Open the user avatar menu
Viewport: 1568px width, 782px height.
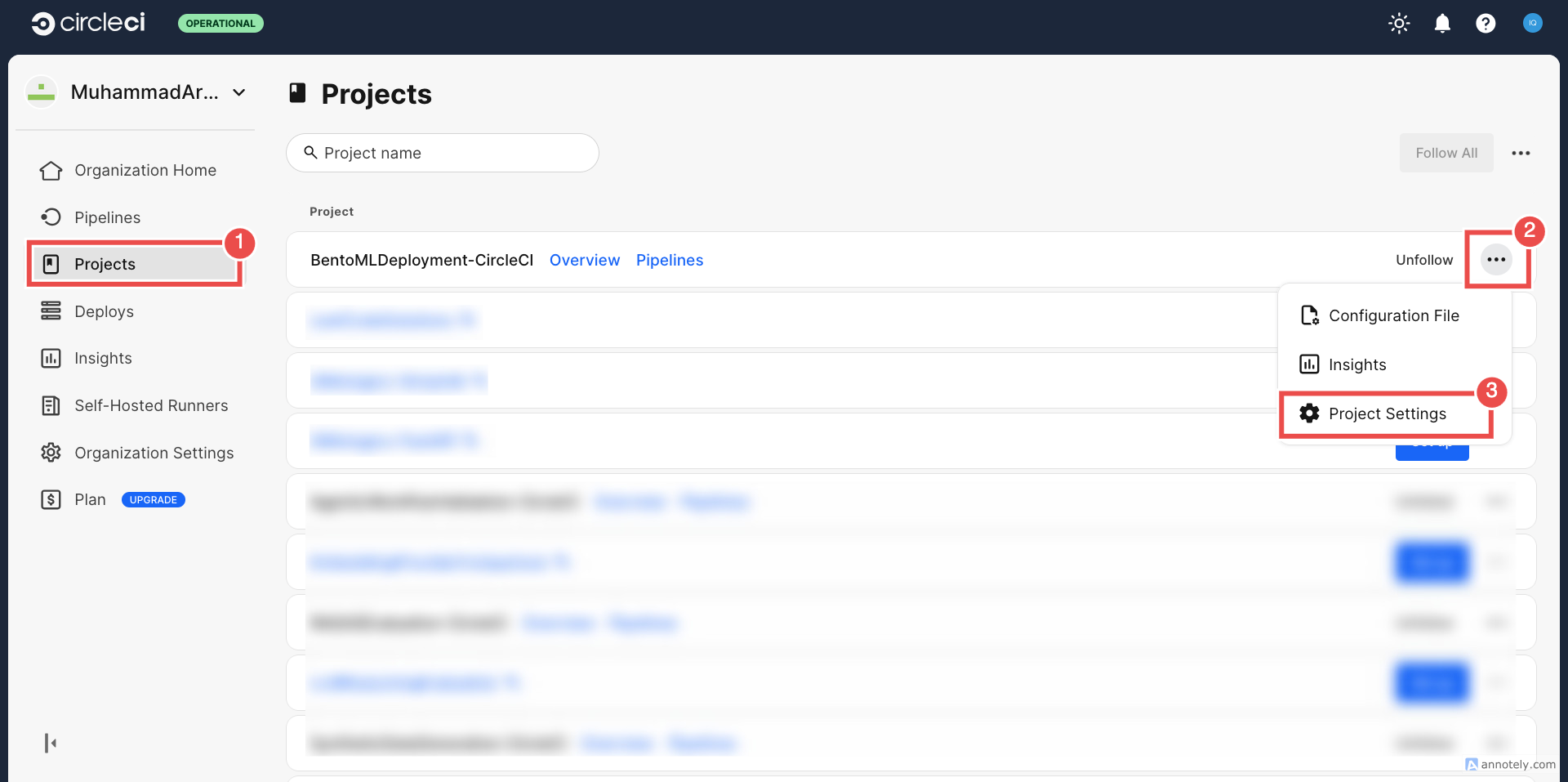click(1532, 23)
